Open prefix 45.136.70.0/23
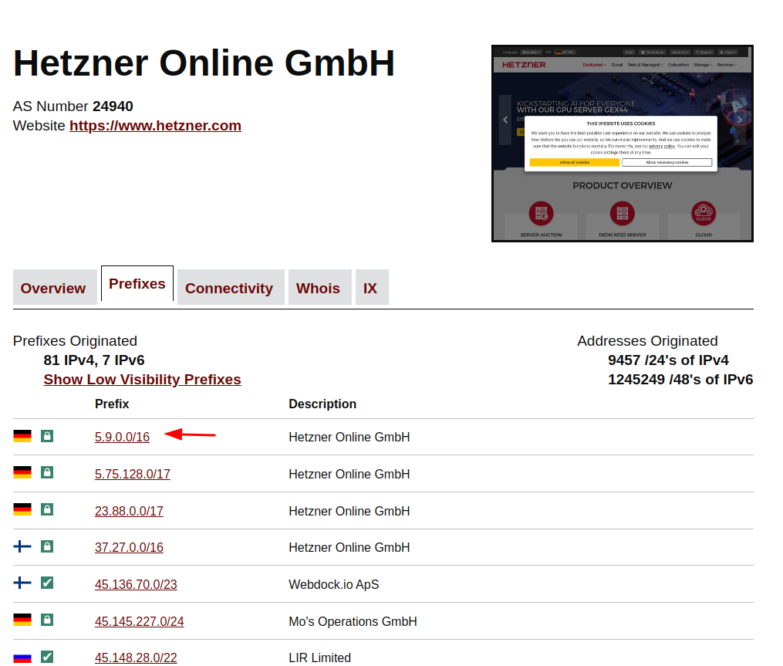The image size is (783, 666). [136, 584]
